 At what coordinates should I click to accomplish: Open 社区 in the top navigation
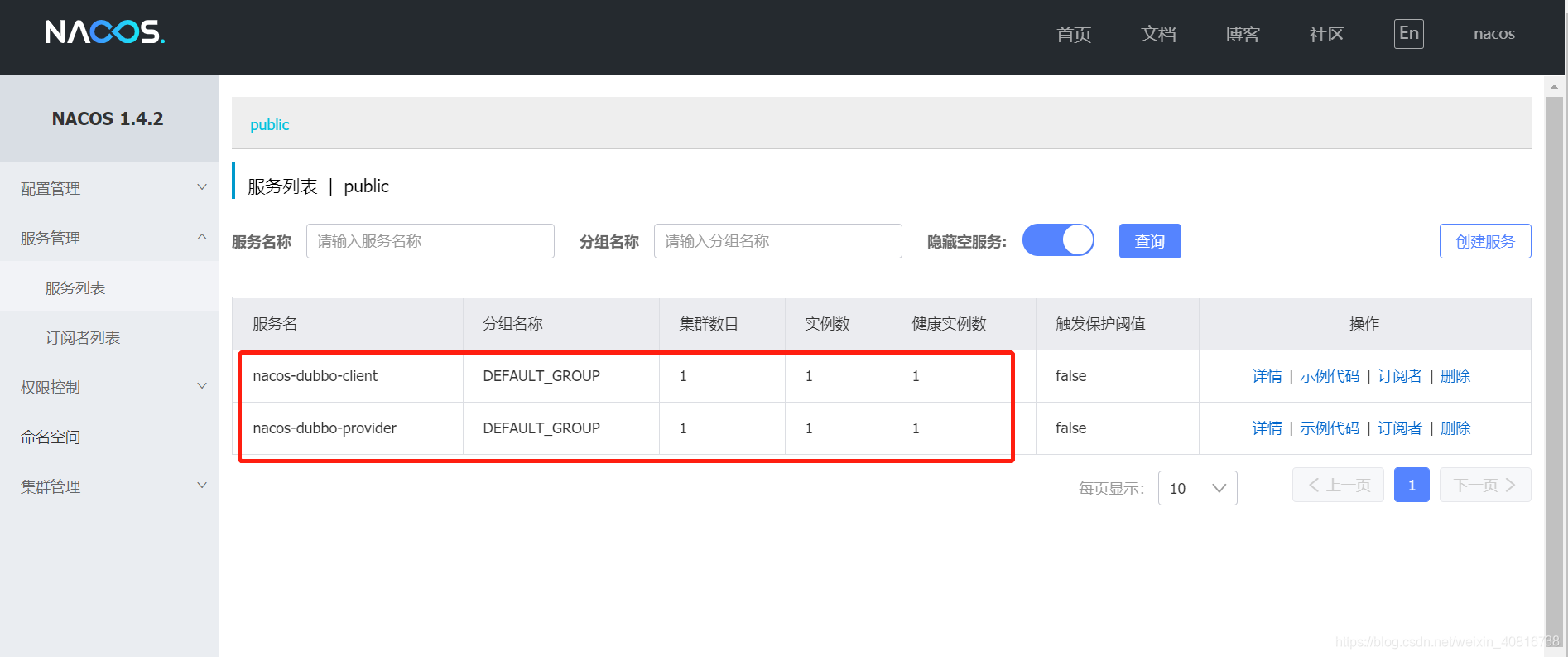1326,34
